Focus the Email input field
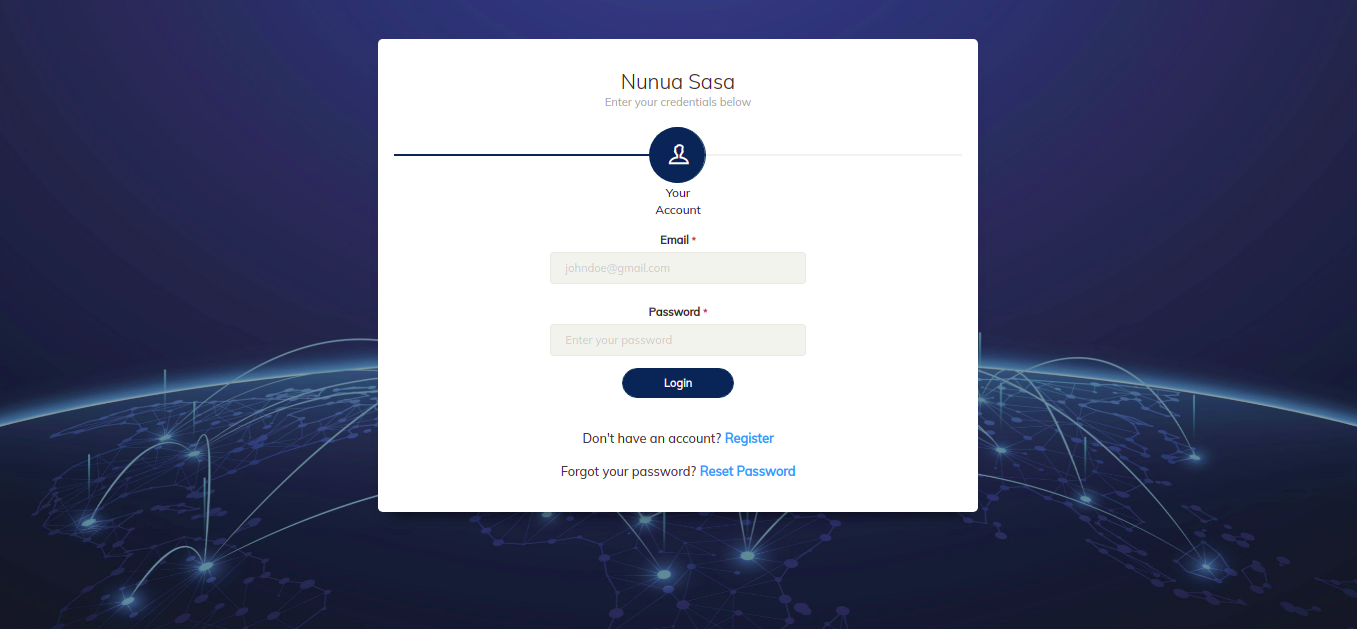 point(678,268)
